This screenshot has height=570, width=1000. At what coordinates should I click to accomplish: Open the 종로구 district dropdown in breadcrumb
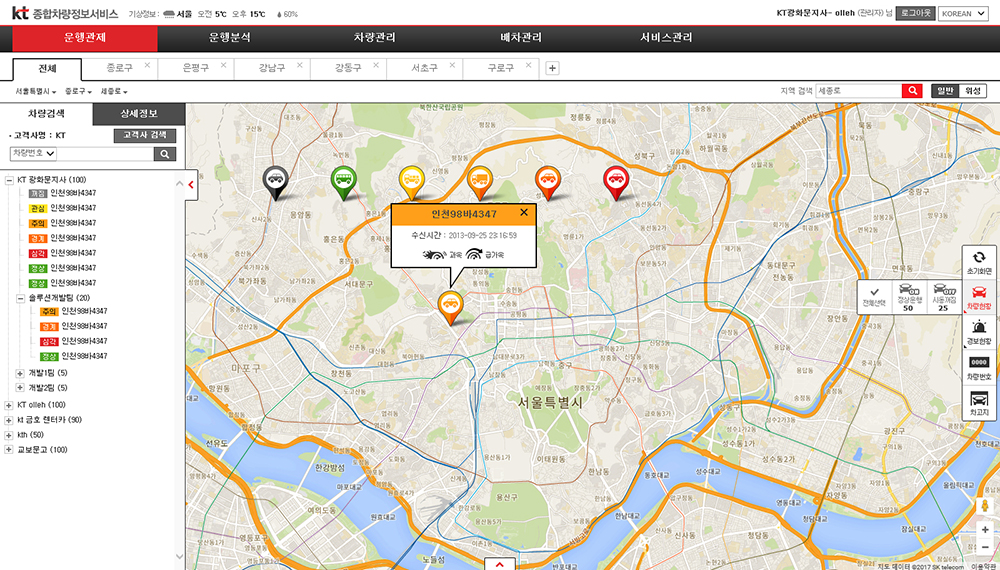coord(78,92)
